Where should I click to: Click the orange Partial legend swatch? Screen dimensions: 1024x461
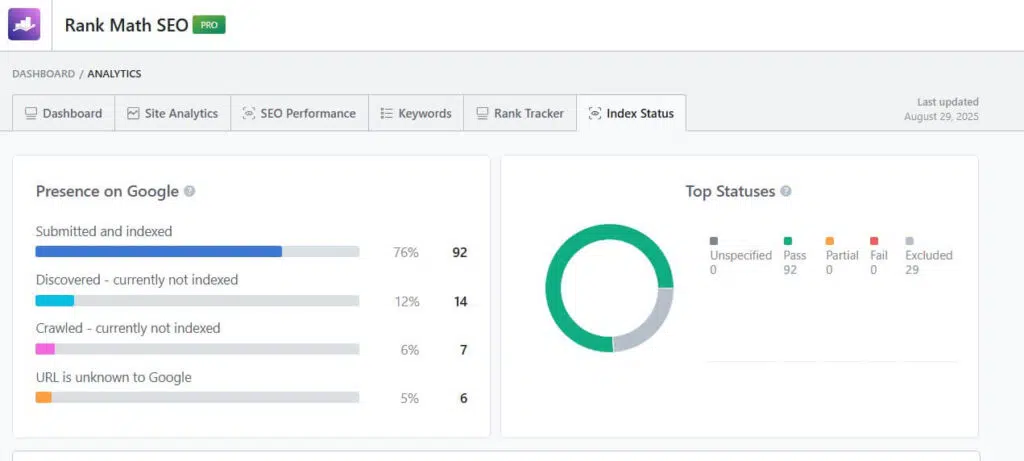click(830, 241)
